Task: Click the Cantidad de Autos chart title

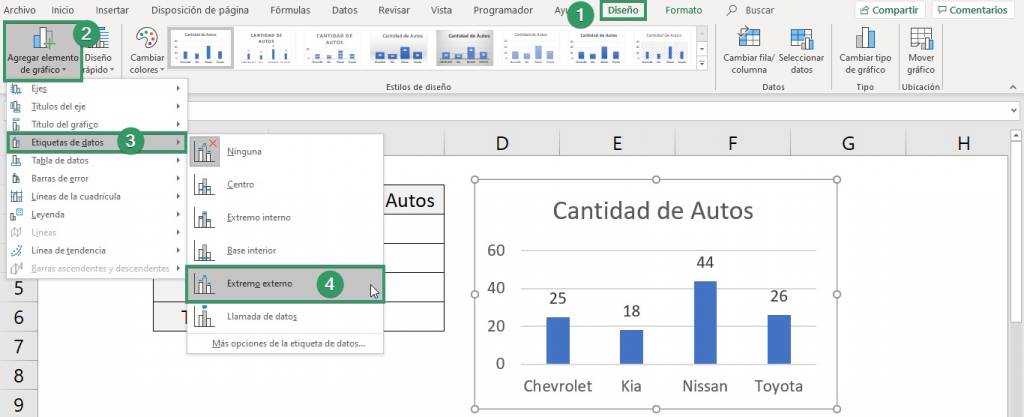Action: tap(653, 211)
